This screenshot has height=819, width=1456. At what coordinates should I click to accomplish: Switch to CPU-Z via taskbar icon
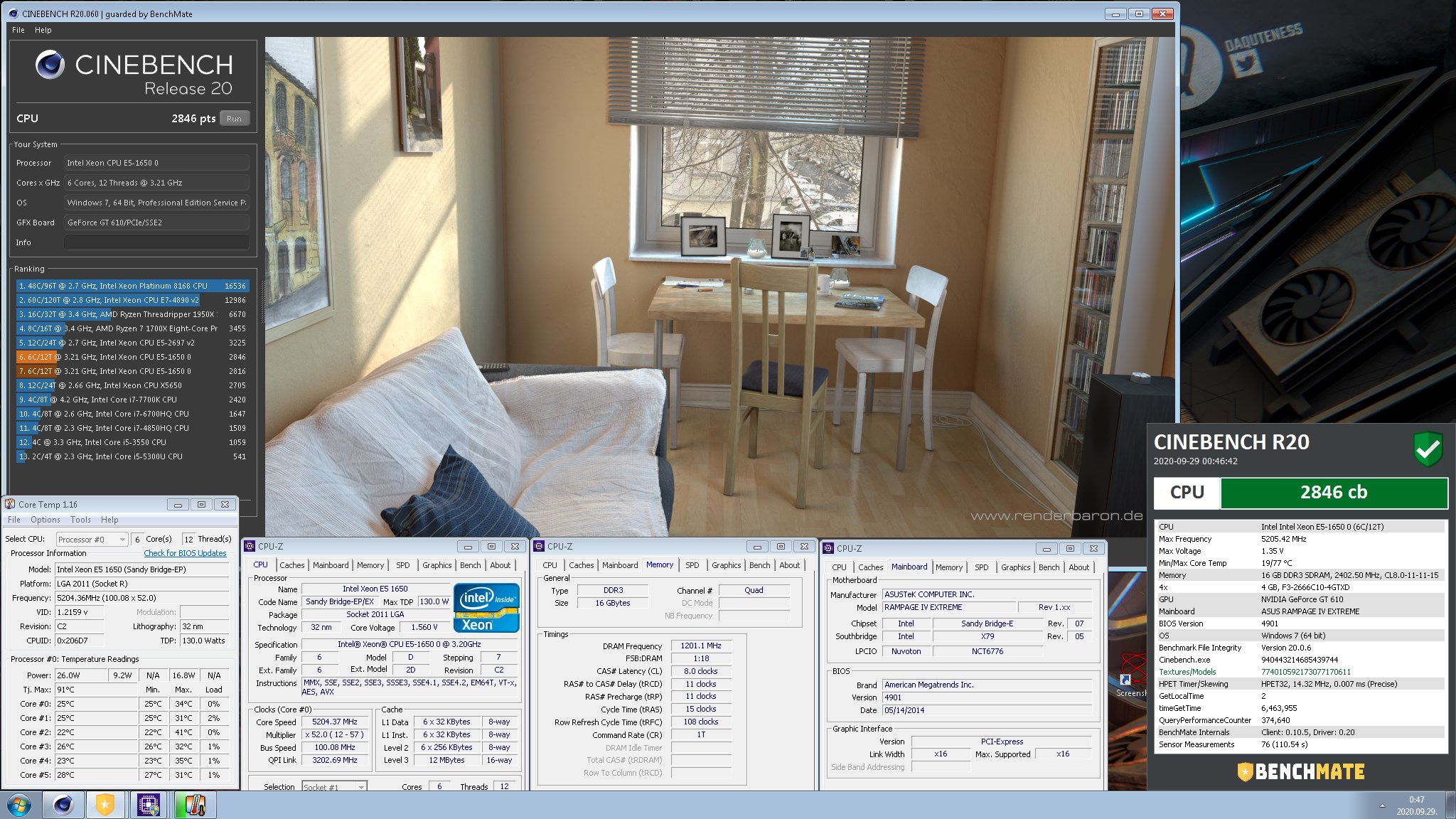(x=149, y=805)
